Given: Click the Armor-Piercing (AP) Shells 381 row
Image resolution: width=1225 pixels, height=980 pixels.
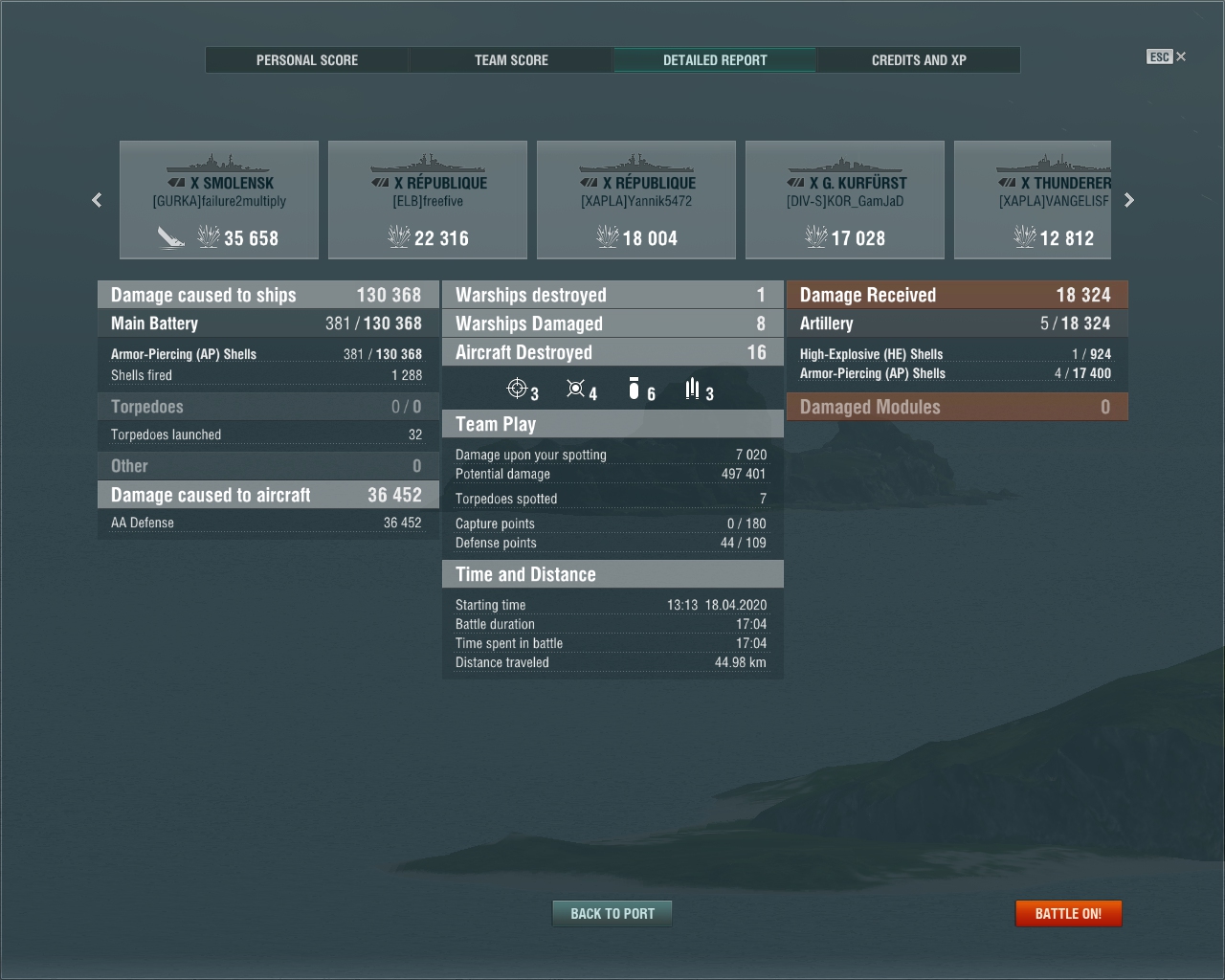Looking at the screenshot, I should [x=268, y=354].
